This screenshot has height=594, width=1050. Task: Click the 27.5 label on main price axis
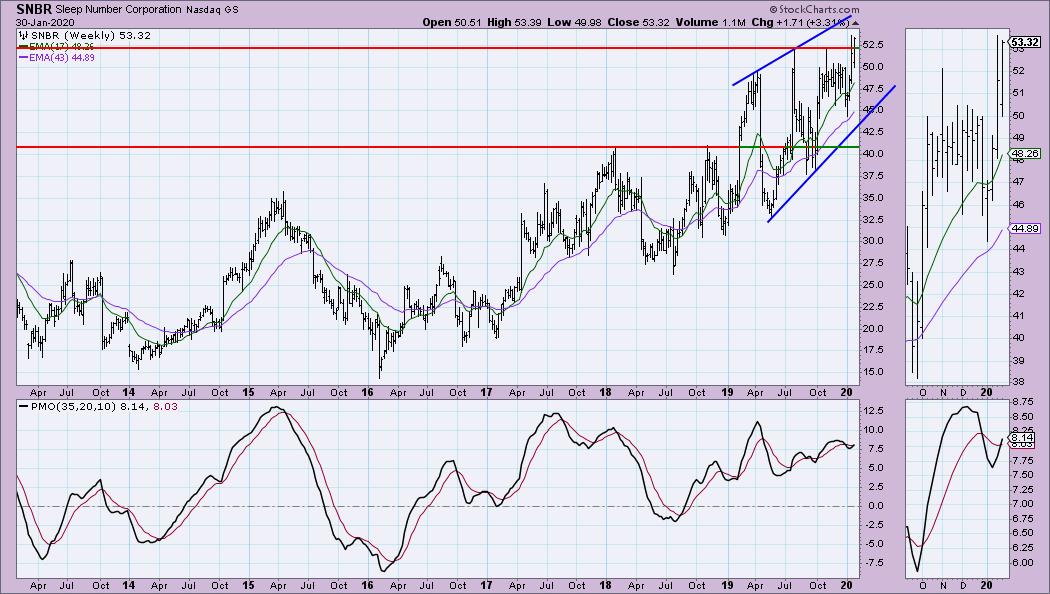tap(875, 263)
